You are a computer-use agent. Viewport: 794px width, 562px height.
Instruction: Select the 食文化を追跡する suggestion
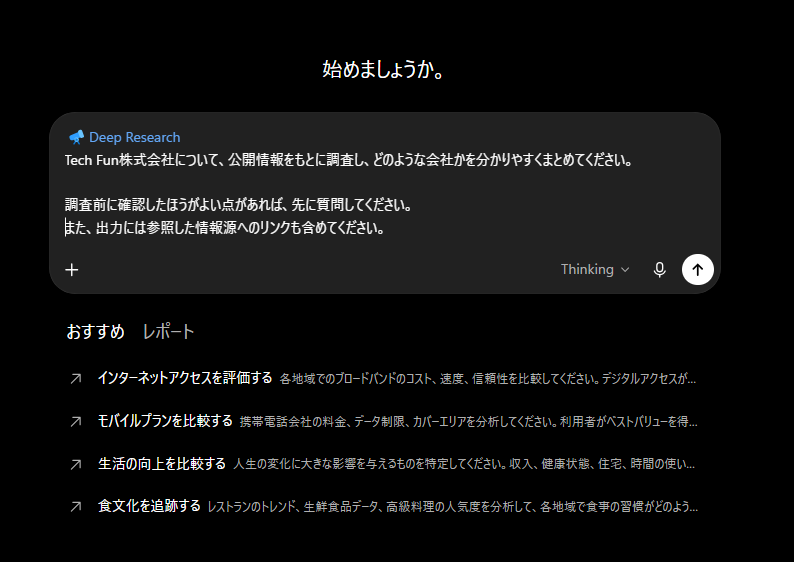[383, 506]
